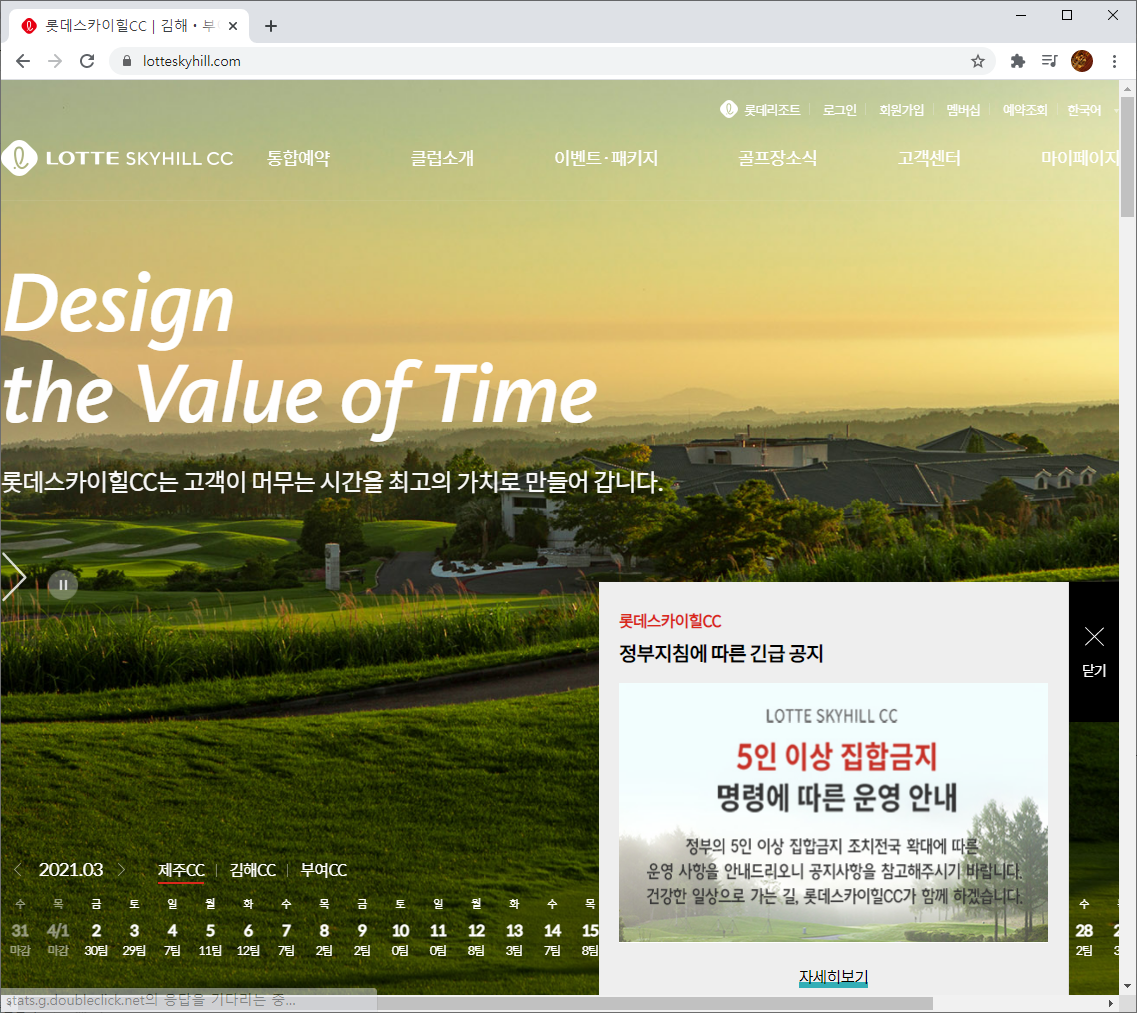
Task: Click the slideshow next arrow on the left edge
Action: coord(13,577)
